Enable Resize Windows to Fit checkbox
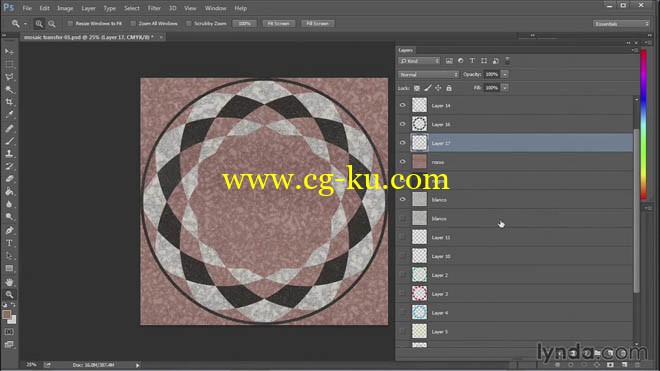The width and height of the screenshot is (660, 371). click(x=70, y=24)
